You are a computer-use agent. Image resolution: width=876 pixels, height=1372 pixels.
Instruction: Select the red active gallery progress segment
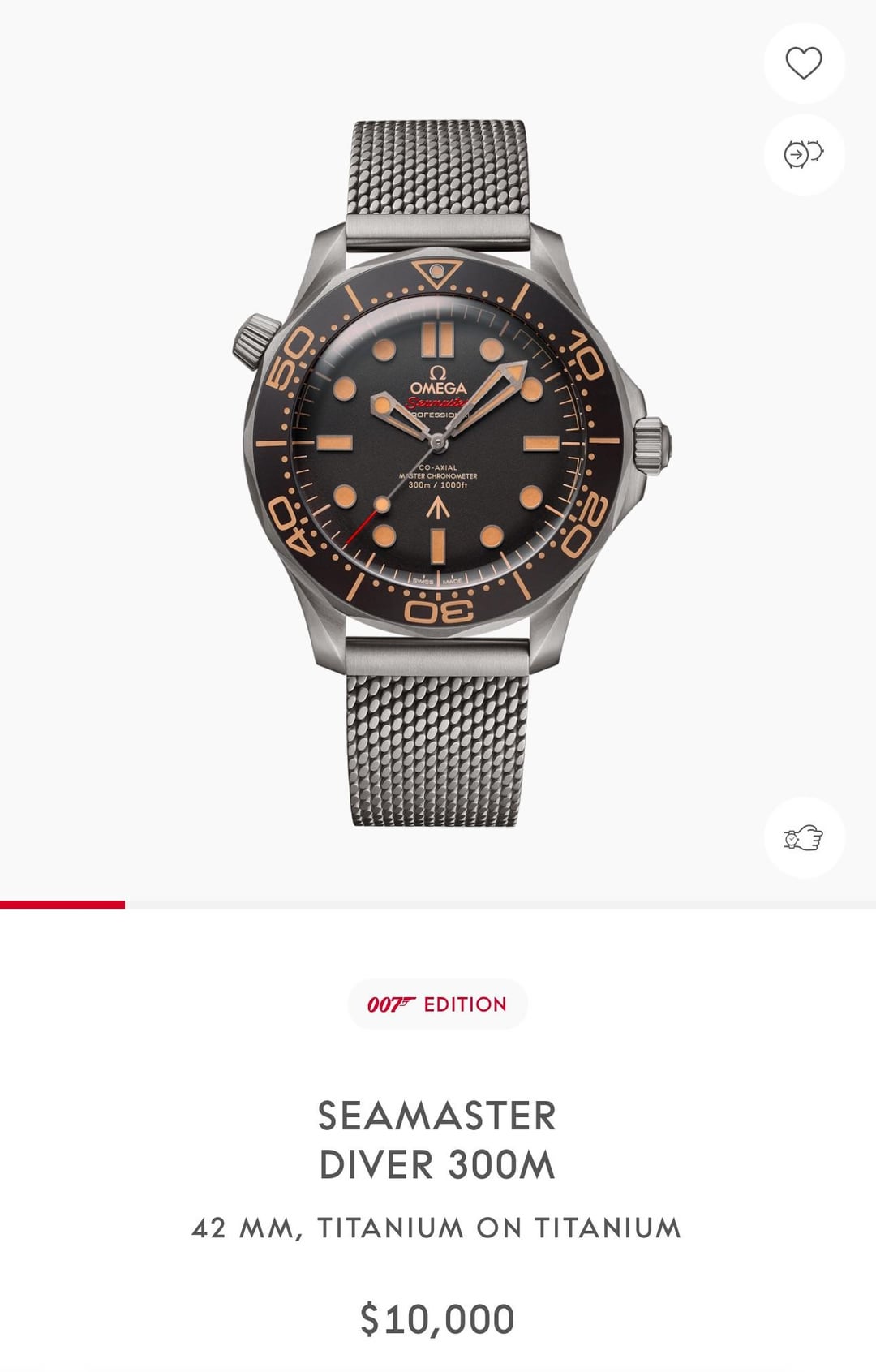[x=62, y=904]
